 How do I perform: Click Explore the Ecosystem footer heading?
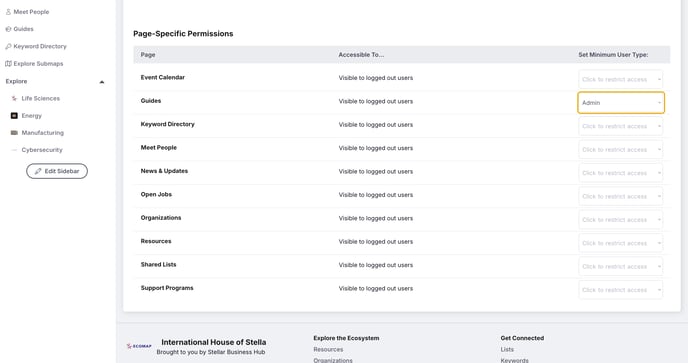(x=346, y=338)
